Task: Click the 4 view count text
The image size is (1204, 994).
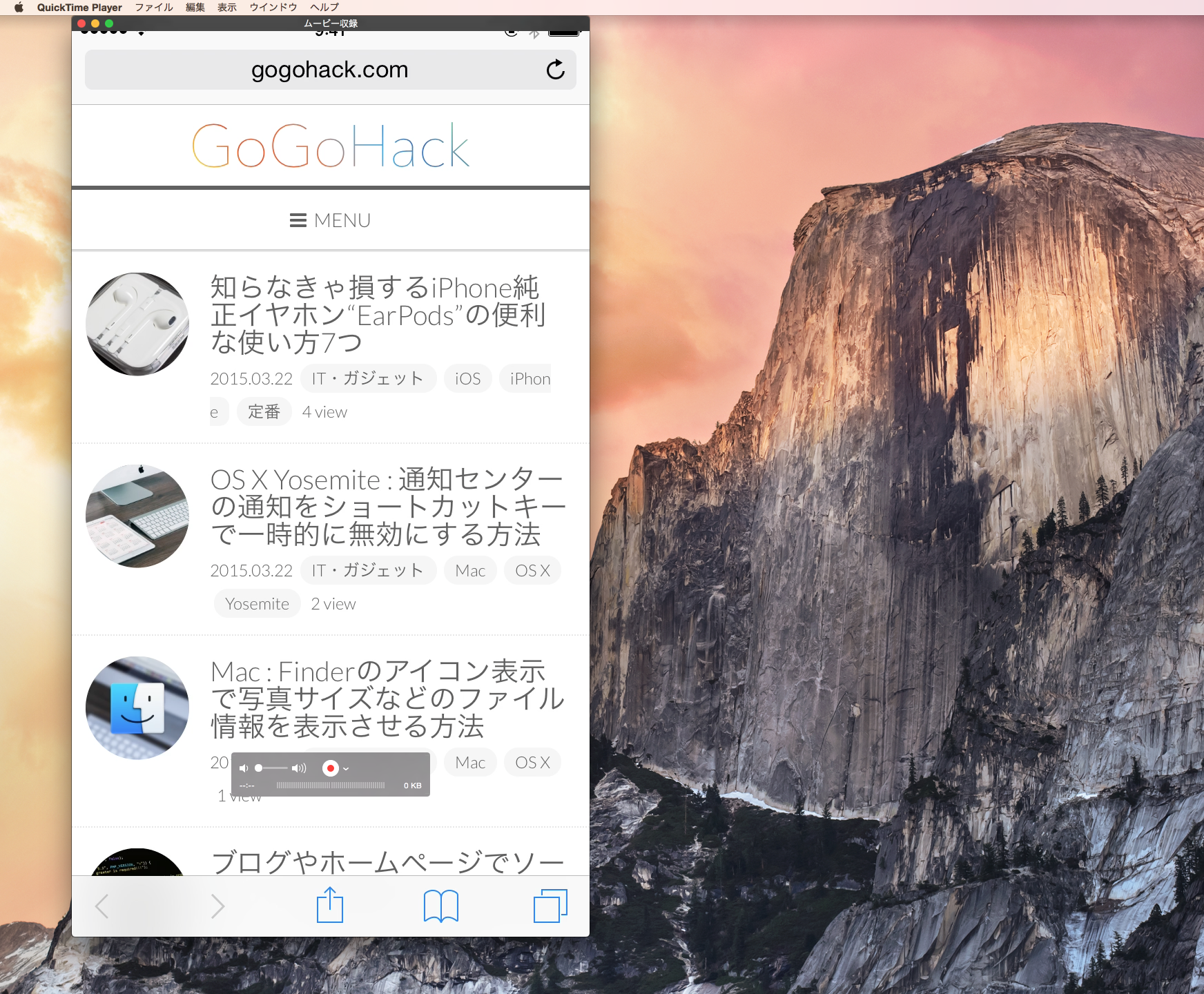Action: (x=324, y=411)
